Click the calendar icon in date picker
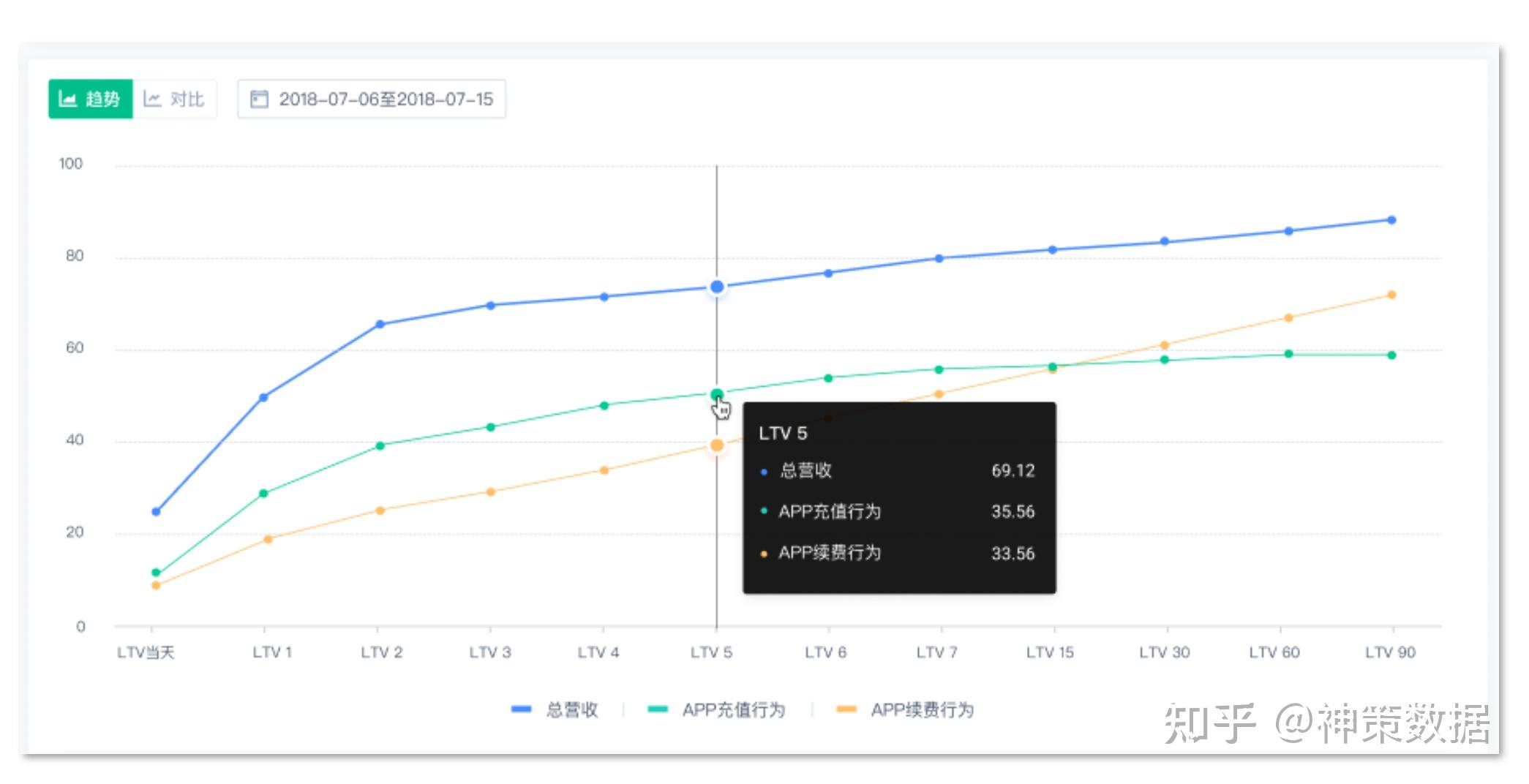The image size is (1529, 784). (x=259, y=99)
